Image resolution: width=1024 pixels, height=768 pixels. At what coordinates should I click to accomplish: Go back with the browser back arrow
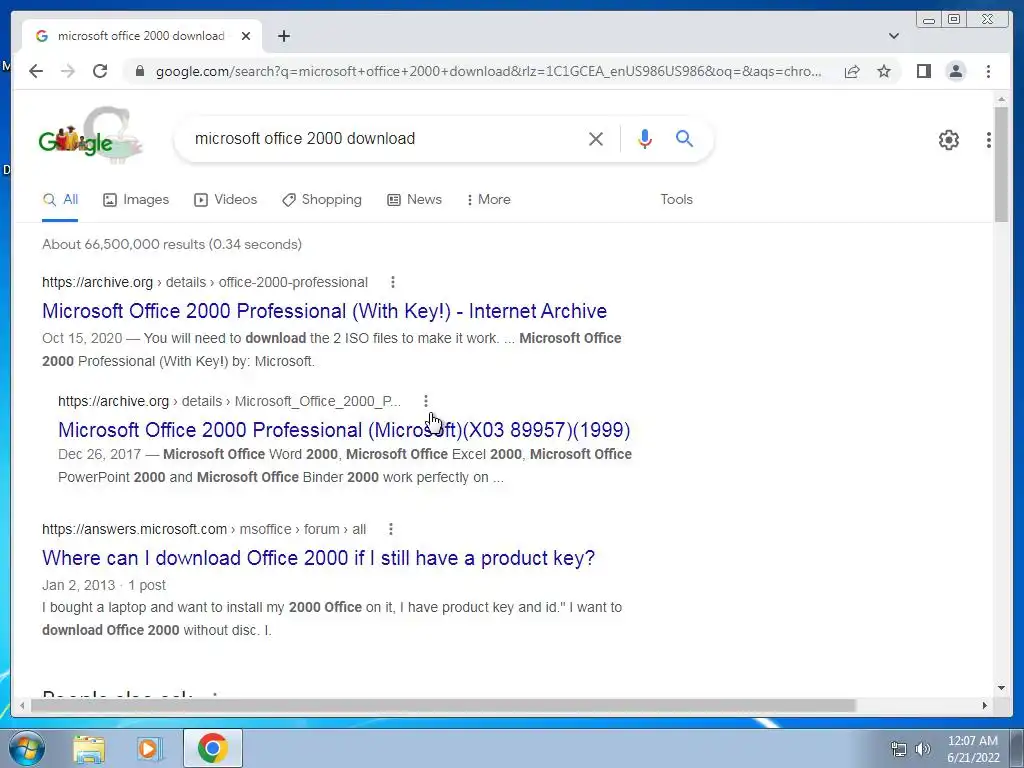click(36, 71)
